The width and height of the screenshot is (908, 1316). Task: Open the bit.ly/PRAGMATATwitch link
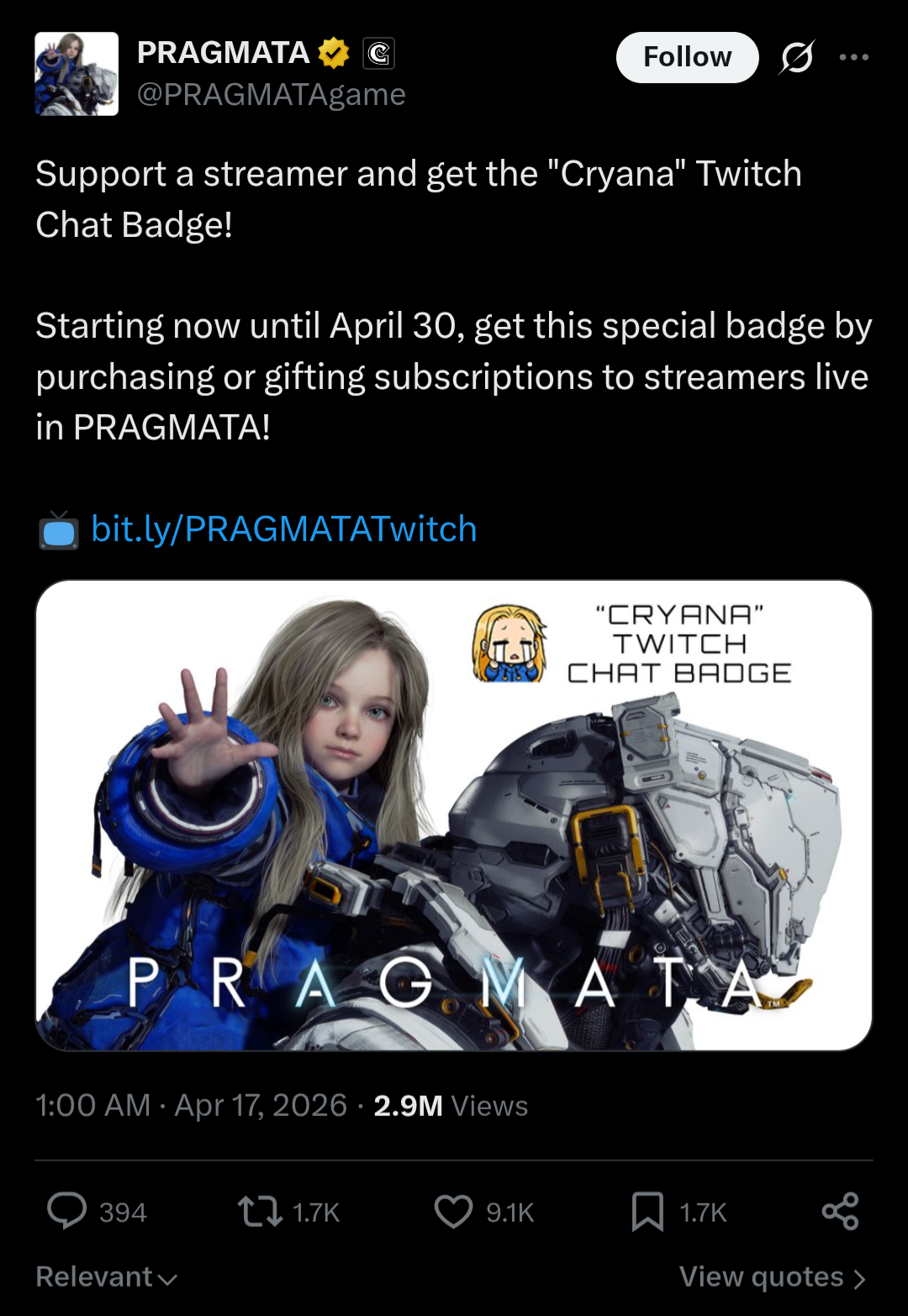[x=284, y=529]
